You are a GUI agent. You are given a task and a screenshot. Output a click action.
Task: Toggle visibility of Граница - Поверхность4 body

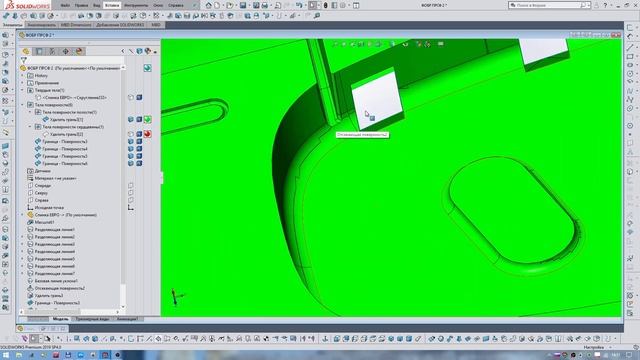tap(131, 149)
